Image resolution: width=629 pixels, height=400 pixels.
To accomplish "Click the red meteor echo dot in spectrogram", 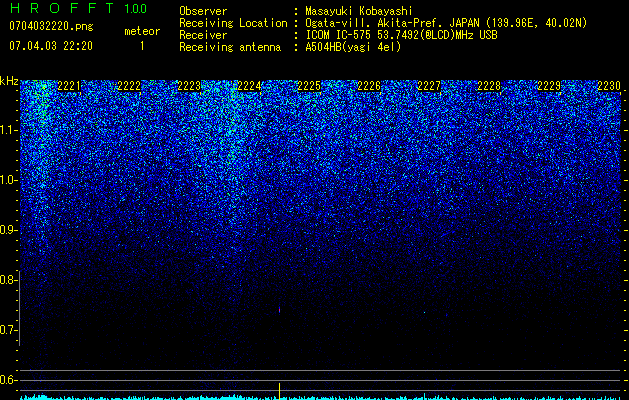I will tap(279, 310).
